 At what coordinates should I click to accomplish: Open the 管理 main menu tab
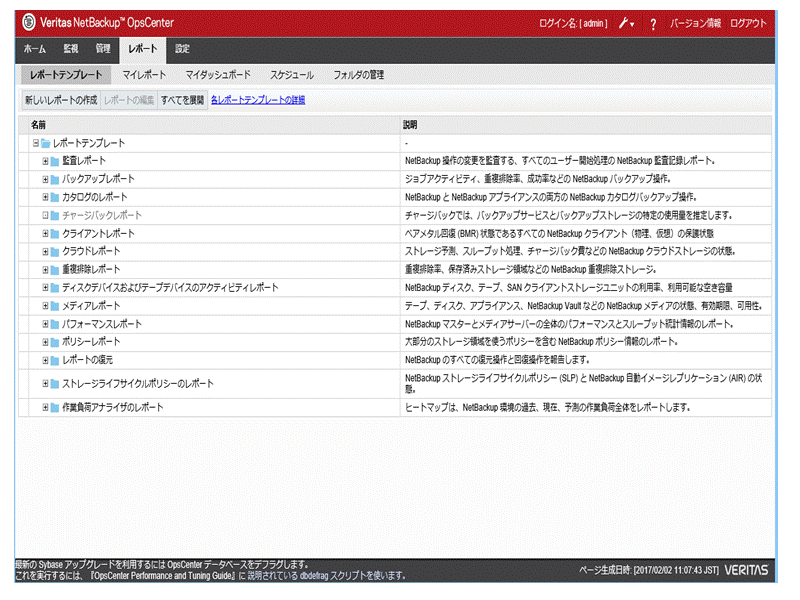[x=103, y=49]
